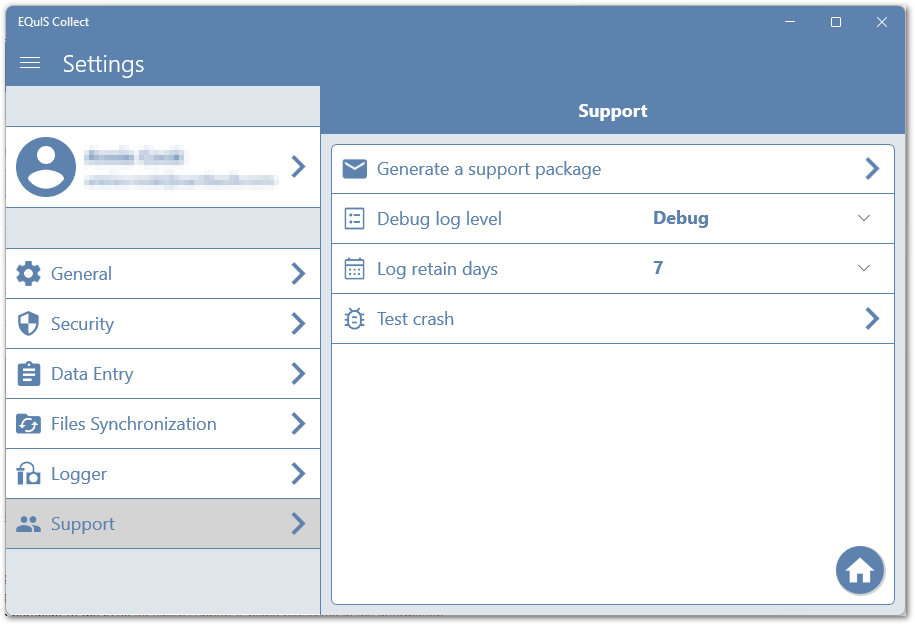Select the Security shield icon
This screenshot has width=915, height=625.
(28, 323)
